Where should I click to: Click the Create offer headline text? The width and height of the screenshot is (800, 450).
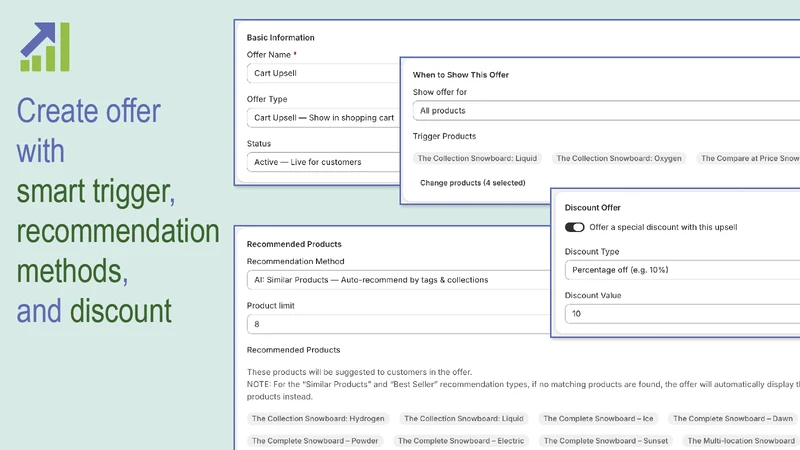point(88,111)
